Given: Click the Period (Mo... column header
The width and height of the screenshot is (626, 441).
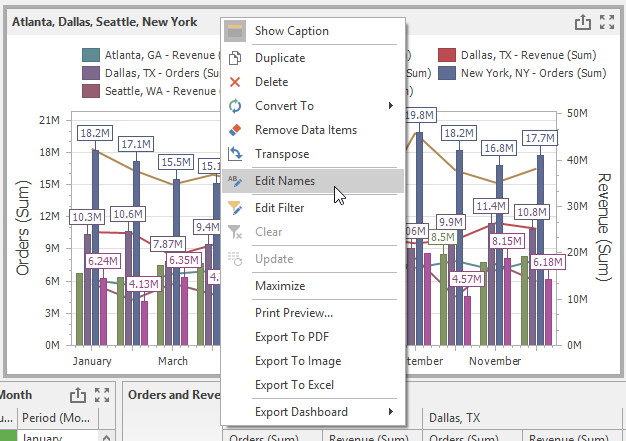Looking at the screenshot, I should (x=58, y=418).
